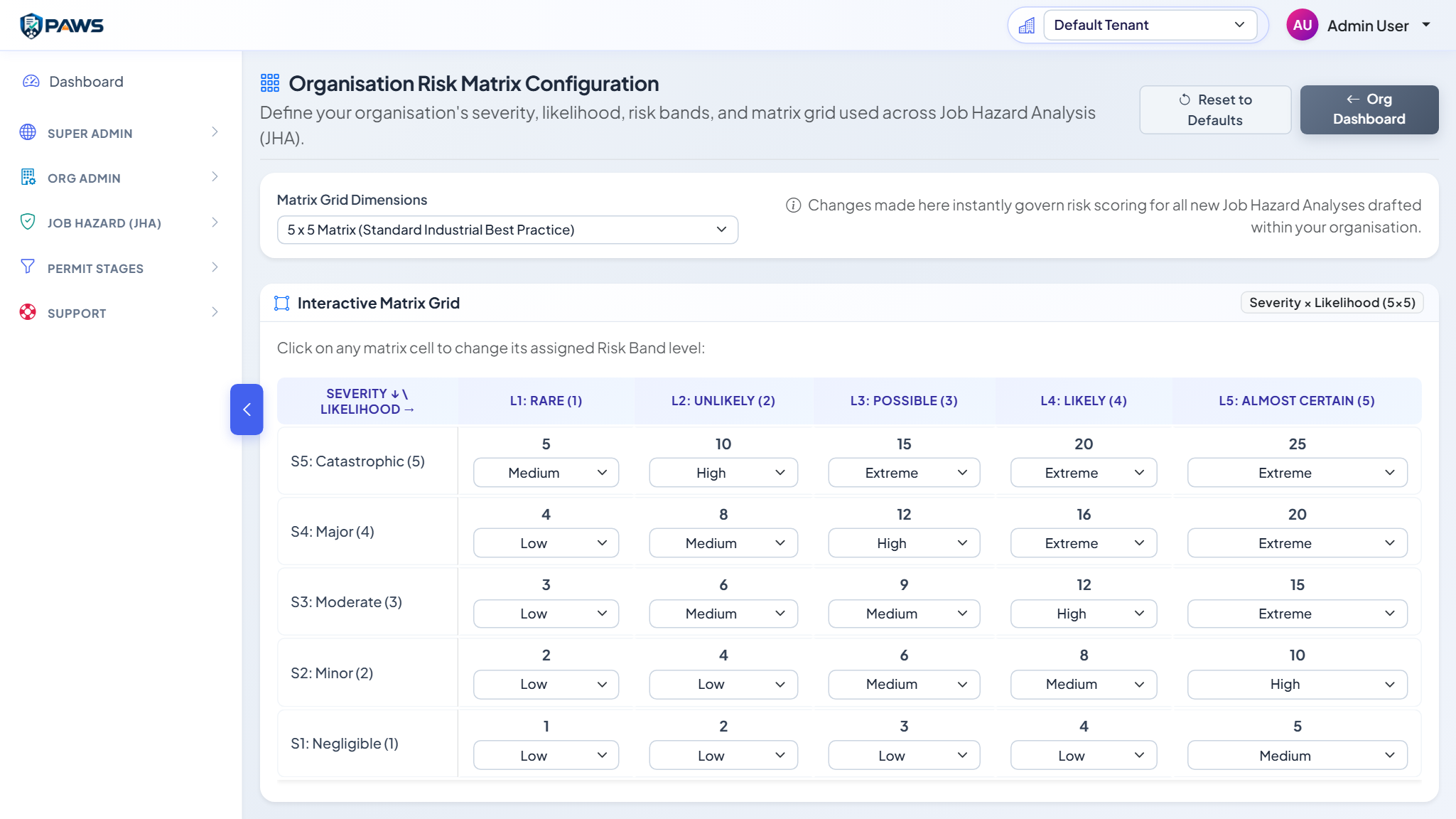Click Reset to Defaults button
Image resolution: width=1456 pixels, height=819 pixels.
pos(1215,110)
